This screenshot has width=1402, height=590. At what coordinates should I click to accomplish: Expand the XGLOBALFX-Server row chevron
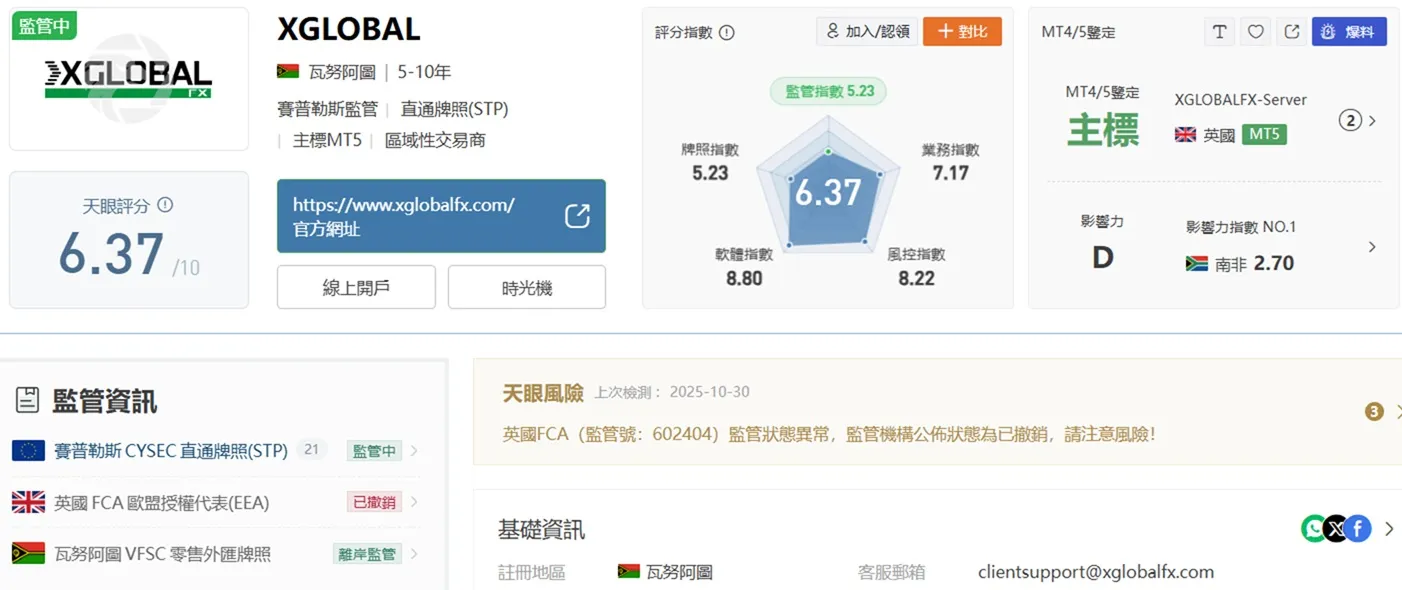point(1372,121)
